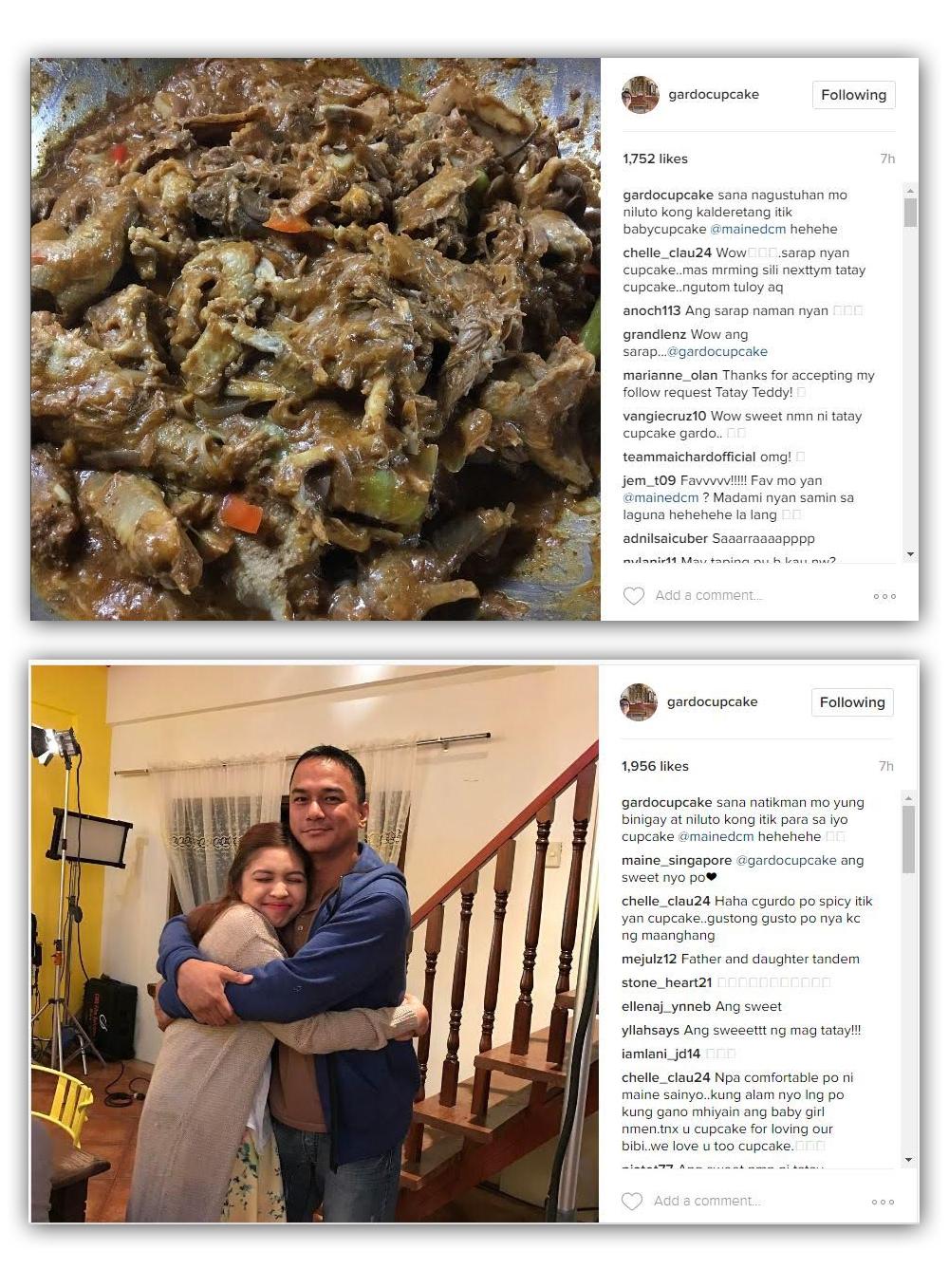Toggle Following button on second post

click(x=852, y=702)
